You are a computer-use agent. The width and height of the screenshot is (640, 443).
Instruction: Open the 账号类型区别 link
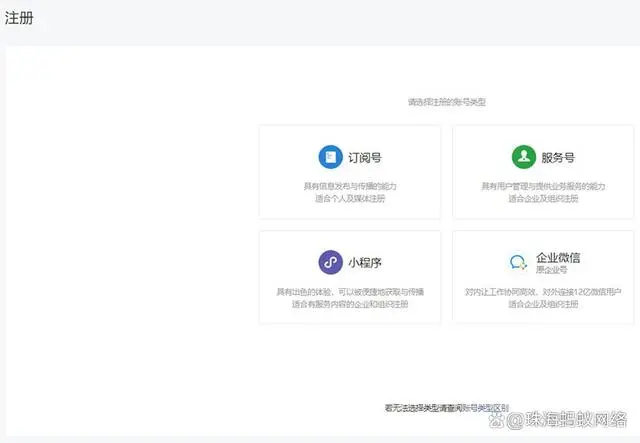click(484, 408)
